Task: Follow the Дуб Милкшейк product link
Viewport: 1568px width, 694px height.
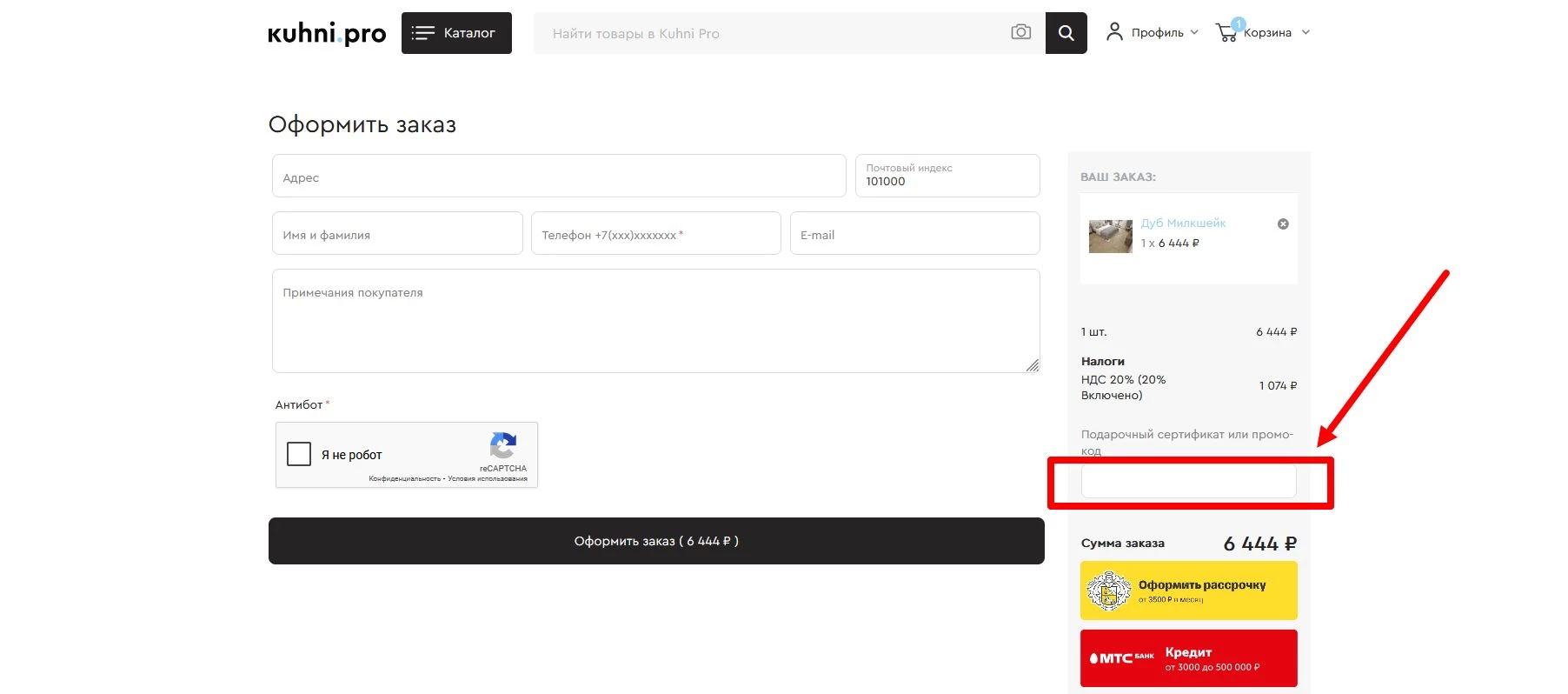Action: click(x=1183, y=224)
